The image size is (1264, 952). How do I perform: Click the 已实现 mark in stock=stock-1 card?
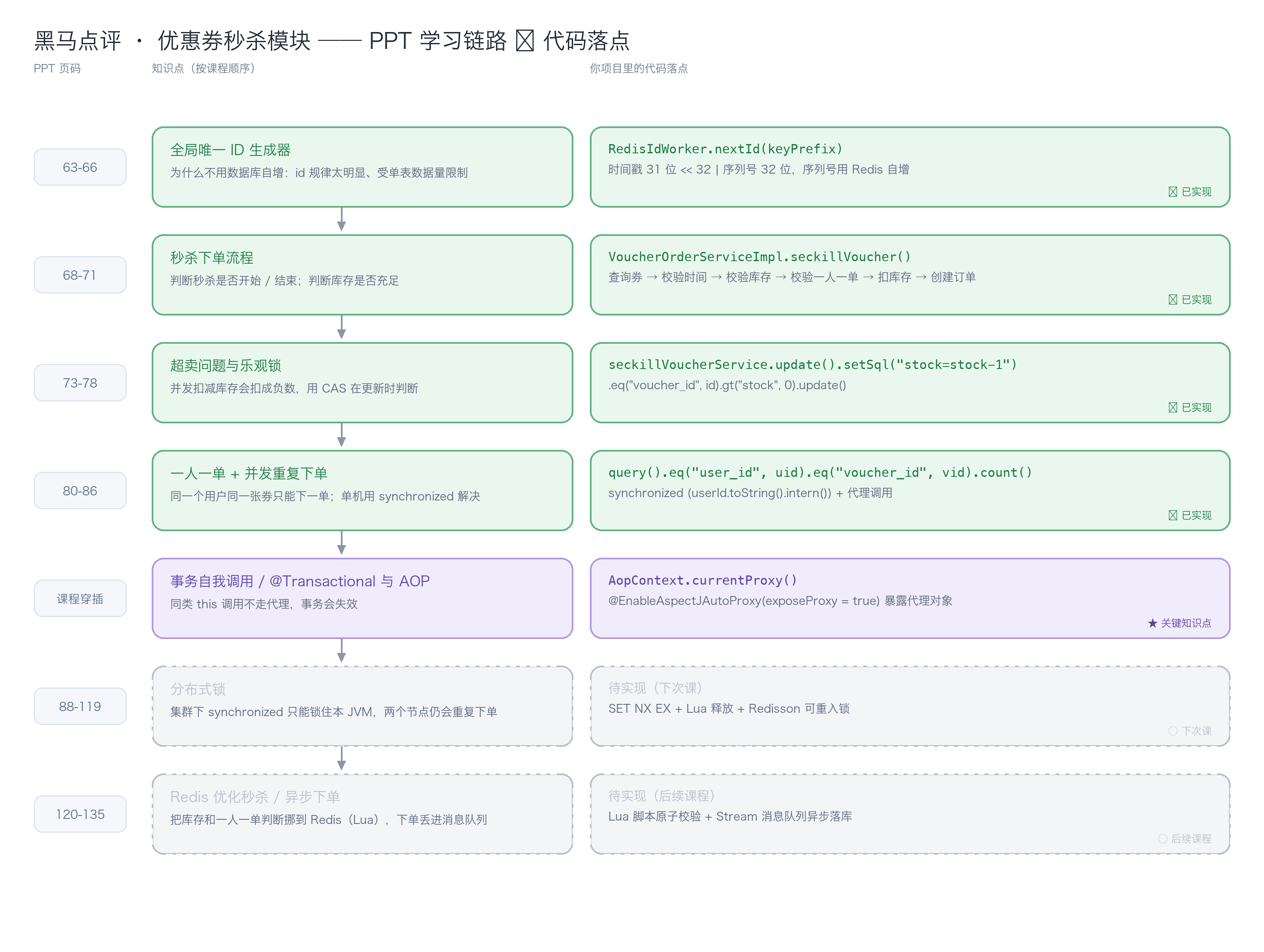pyautogui.click(x=1190, y=407)
